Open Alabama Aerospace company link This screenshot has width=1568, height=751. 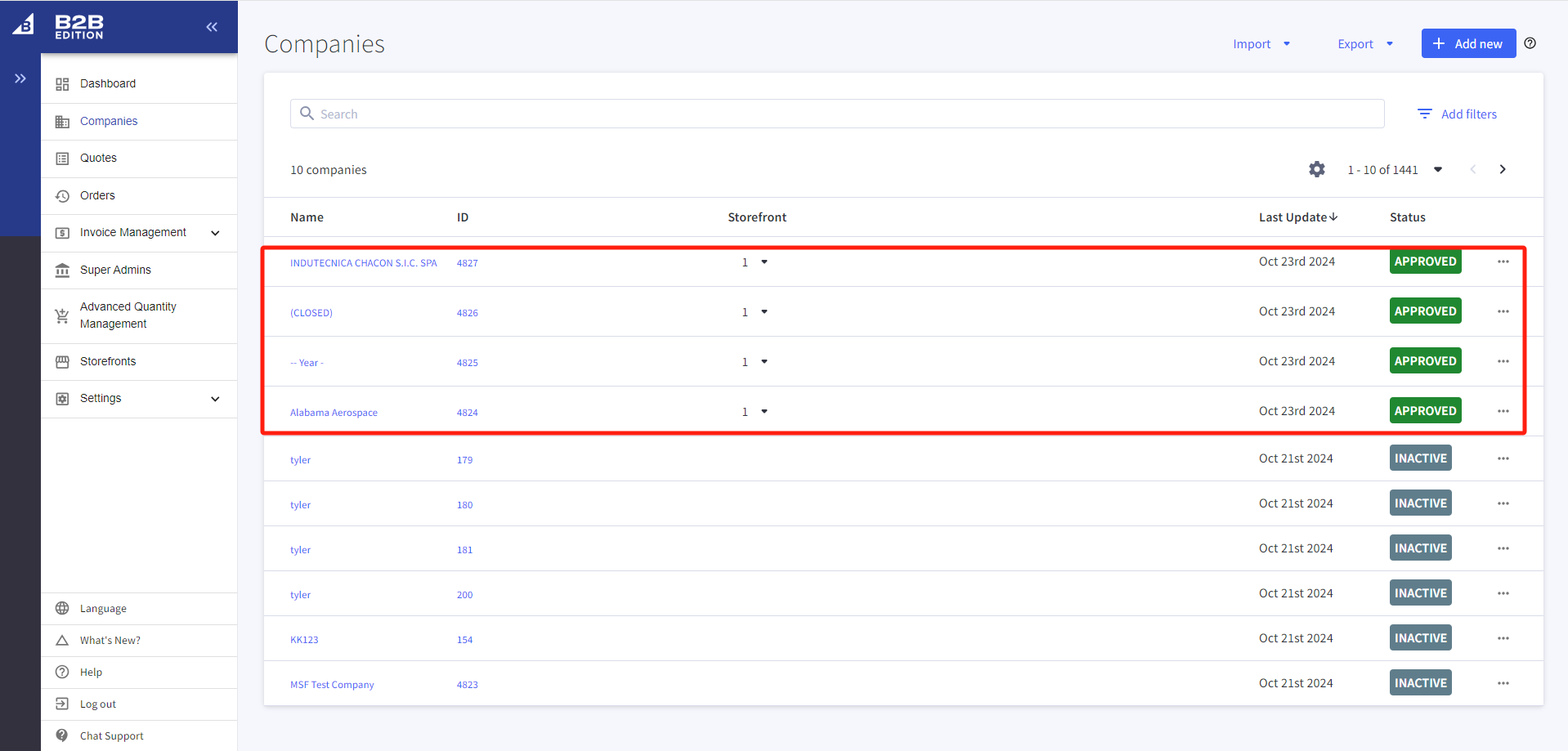(334, 413)
